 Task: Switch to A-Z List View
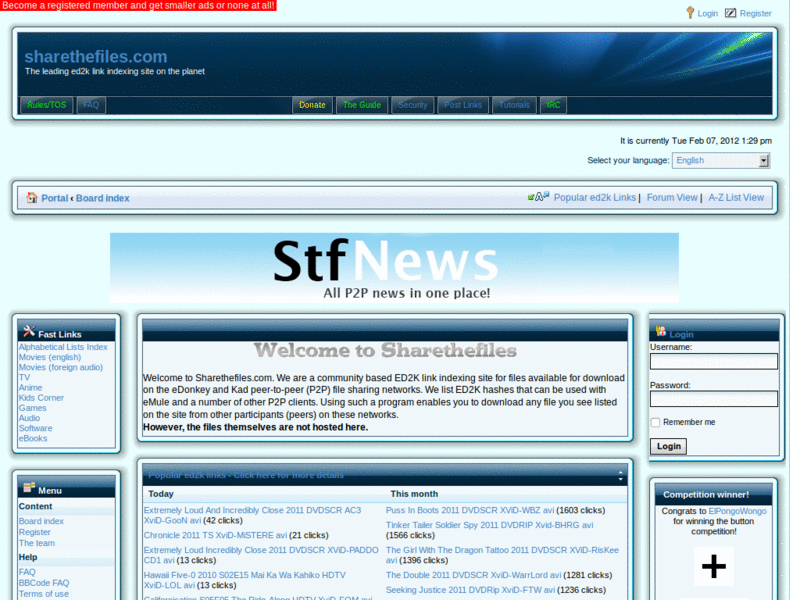click(736, 197)
